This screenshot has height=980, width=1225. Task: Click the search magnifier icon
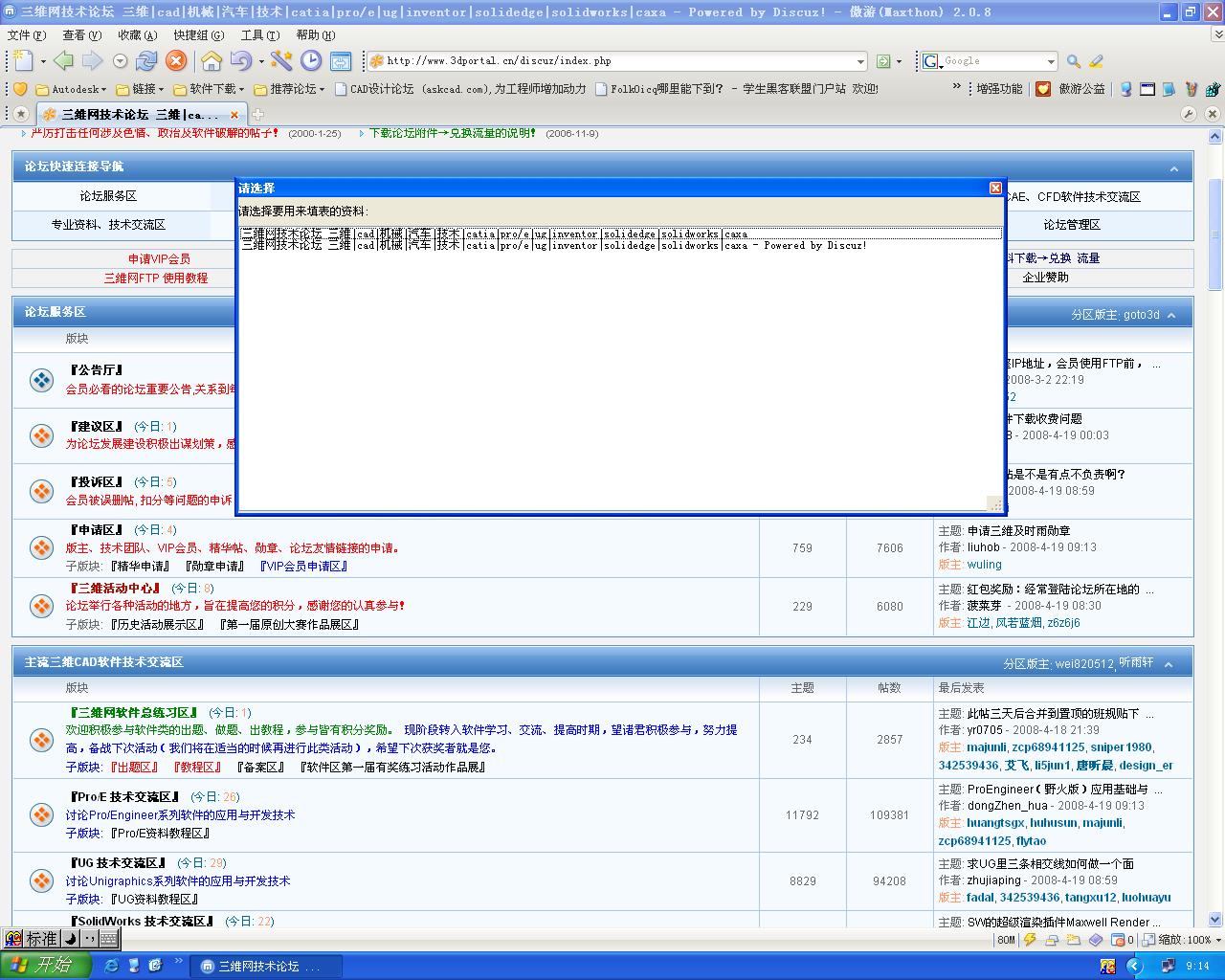1074,61
